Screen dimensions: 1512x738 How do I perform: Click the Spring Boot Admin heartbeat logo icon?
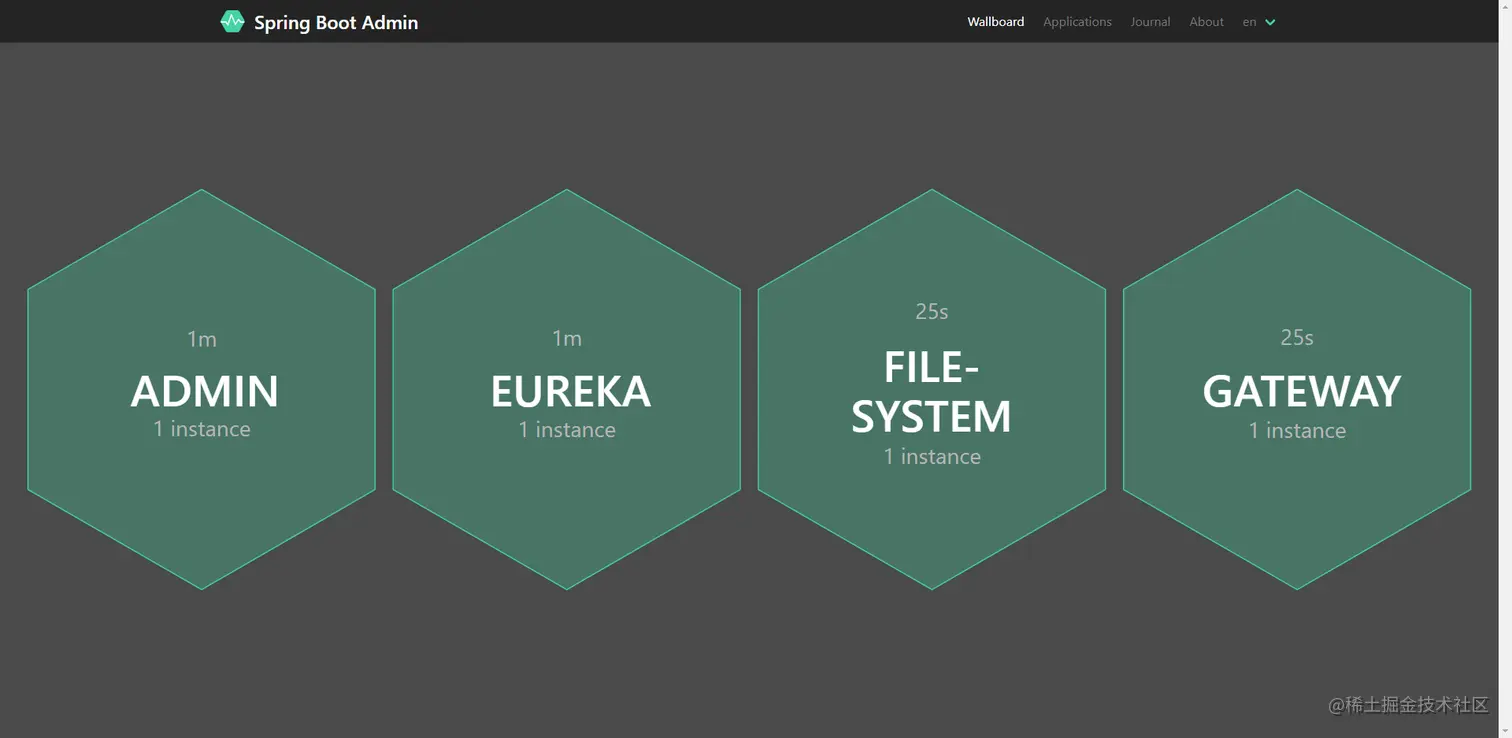[232, 21]
